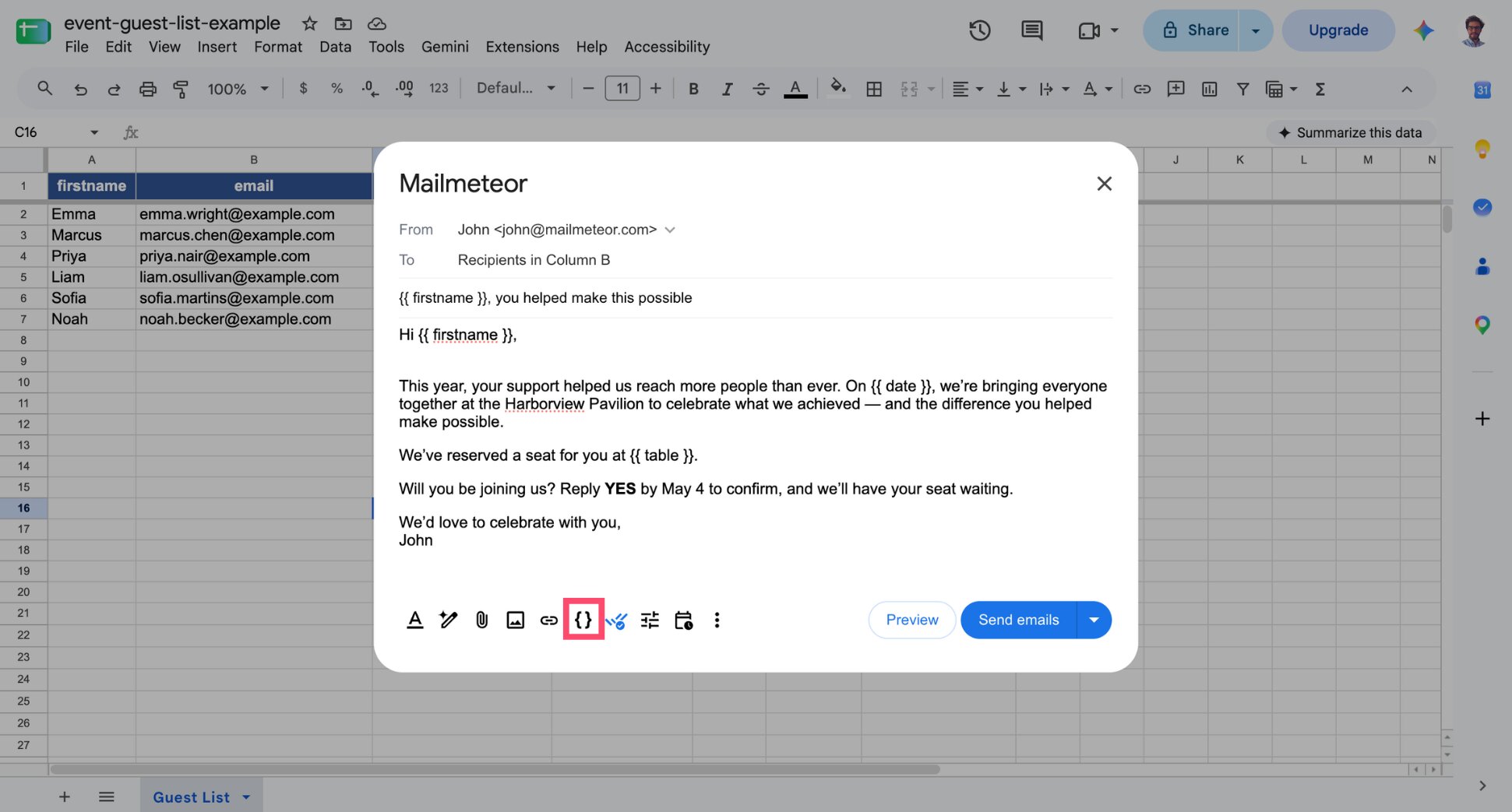Screen dimensions: 1512x812
Task: Open the Default font dropdown
Action: coord(516,89)
